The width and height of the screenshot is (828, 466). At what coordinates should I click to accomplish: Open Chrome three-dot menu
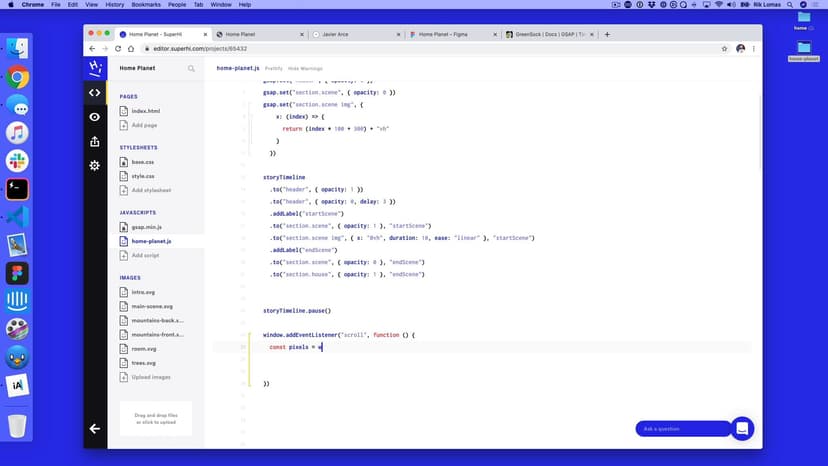click(755, 48)
